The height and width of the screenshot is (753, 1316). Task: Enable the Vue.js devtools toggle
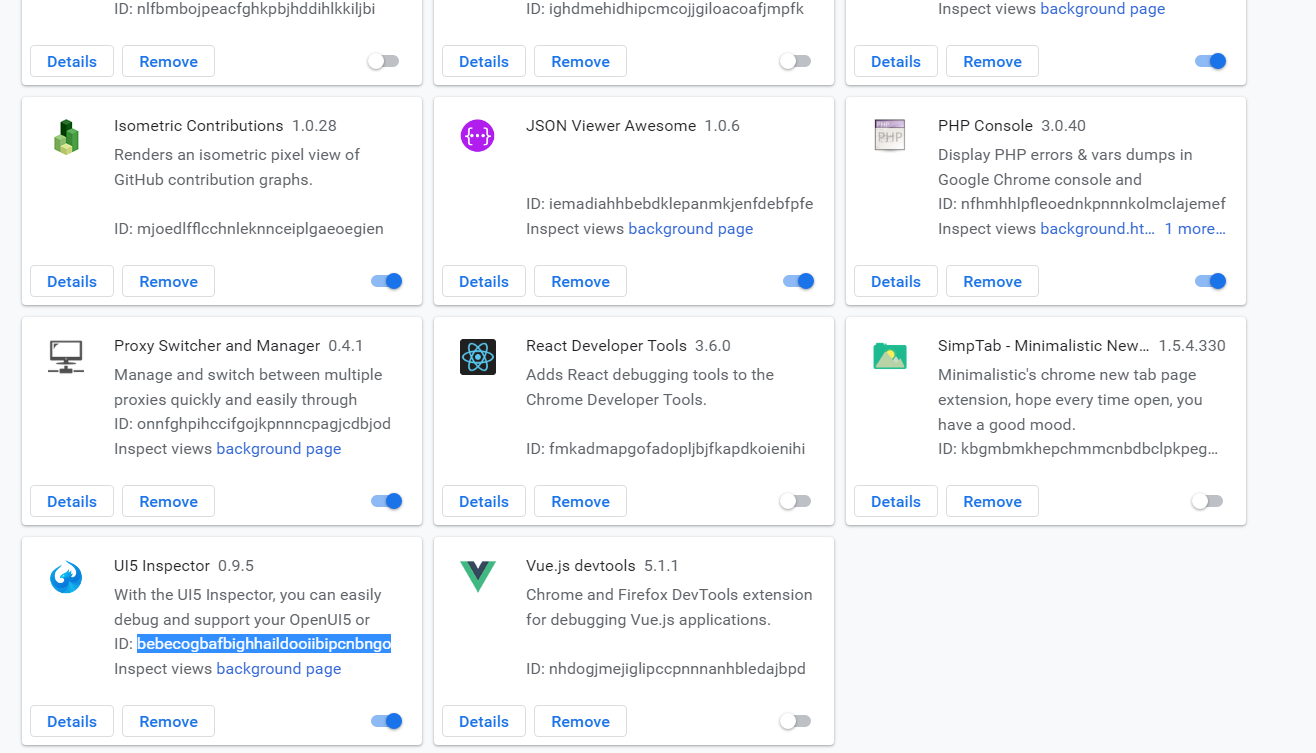(795, 721)
